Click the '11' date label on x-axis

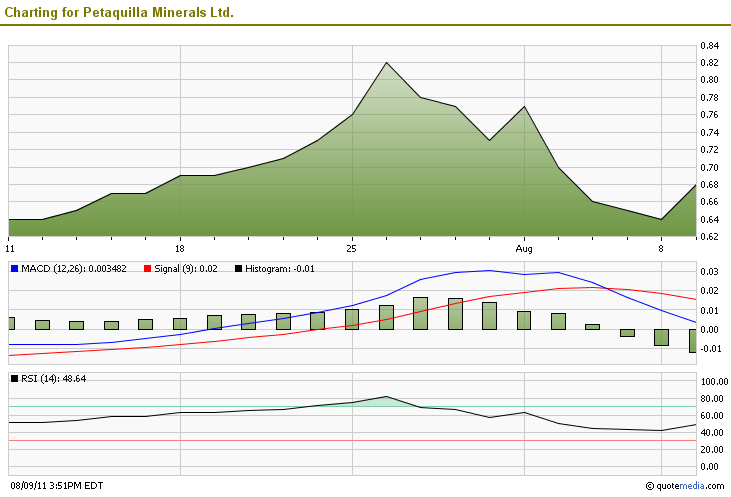click(x=10, y=247)
